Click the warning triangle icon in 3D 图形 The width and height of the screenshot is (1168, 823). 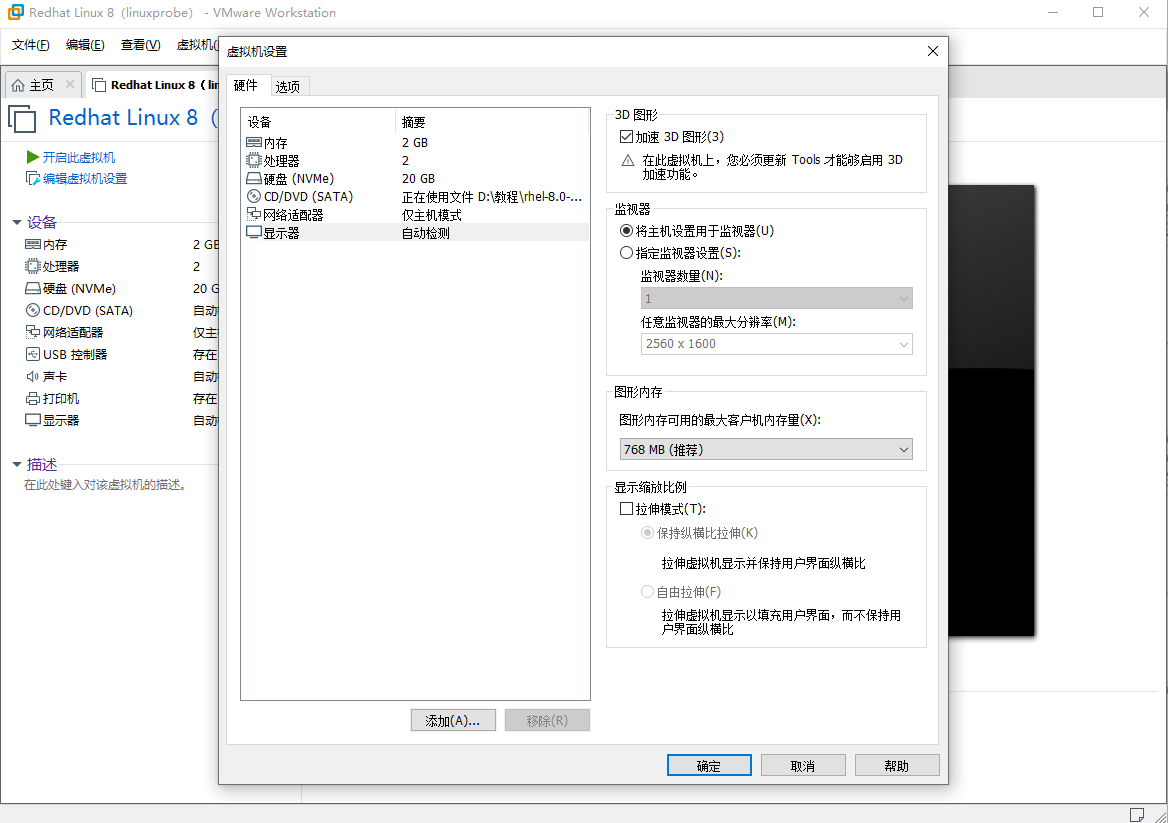click(x=628, y=160)
